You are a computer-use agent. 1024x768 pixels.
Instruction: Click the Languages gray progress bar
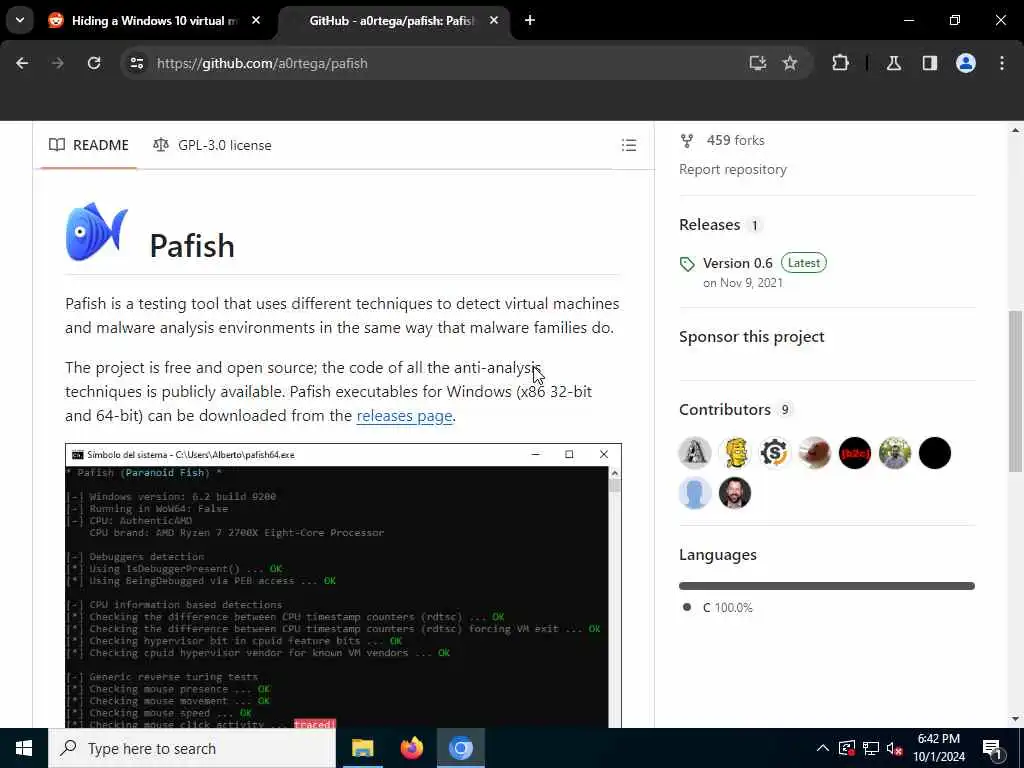827,586
